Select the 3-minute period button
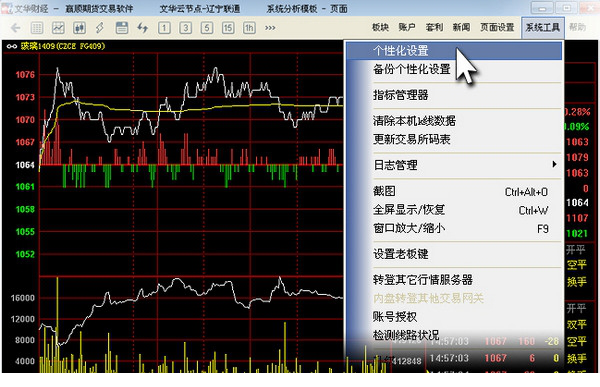This screenshot has width=600, height=387. [x=186, y=28]
